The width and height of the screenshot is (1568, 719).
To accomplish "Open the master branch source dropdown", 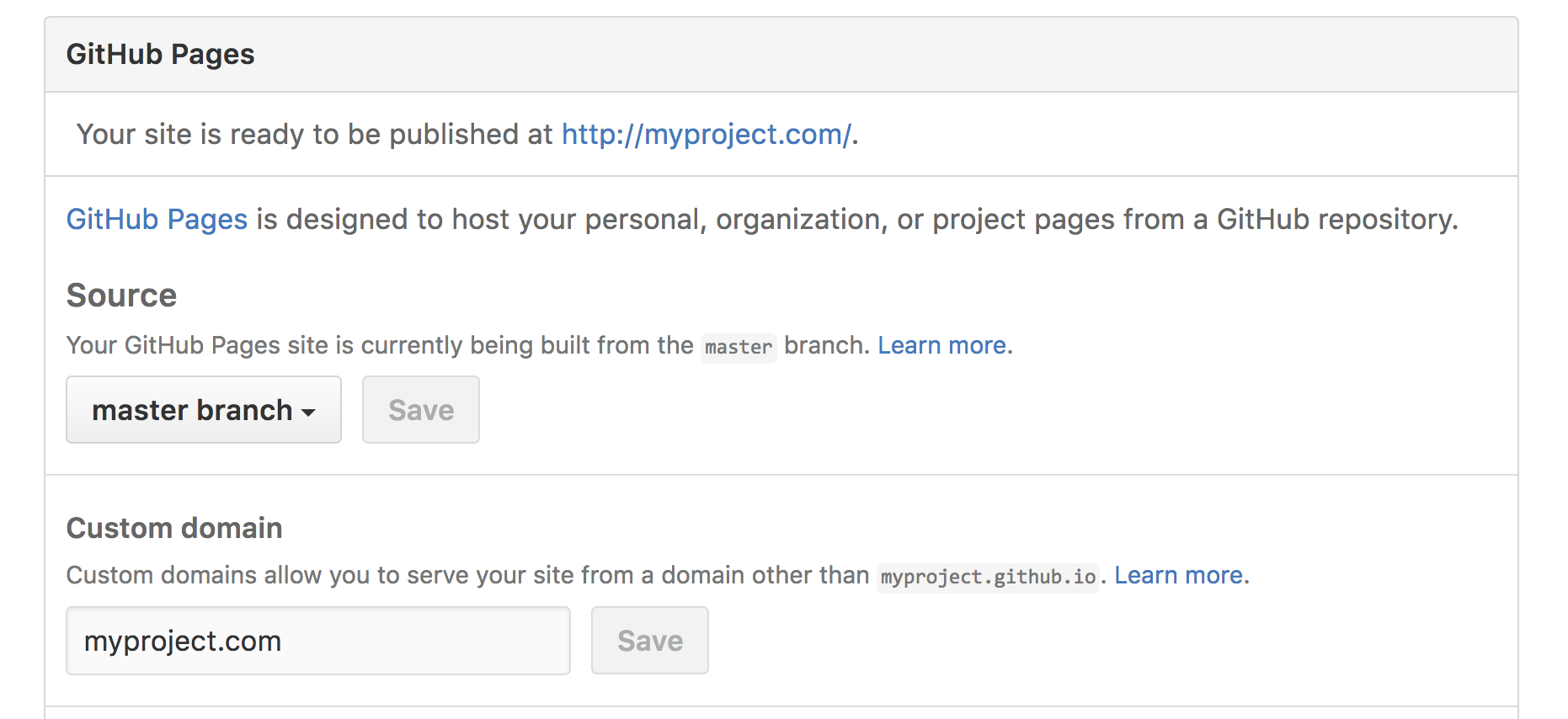I will click(204, 410).
